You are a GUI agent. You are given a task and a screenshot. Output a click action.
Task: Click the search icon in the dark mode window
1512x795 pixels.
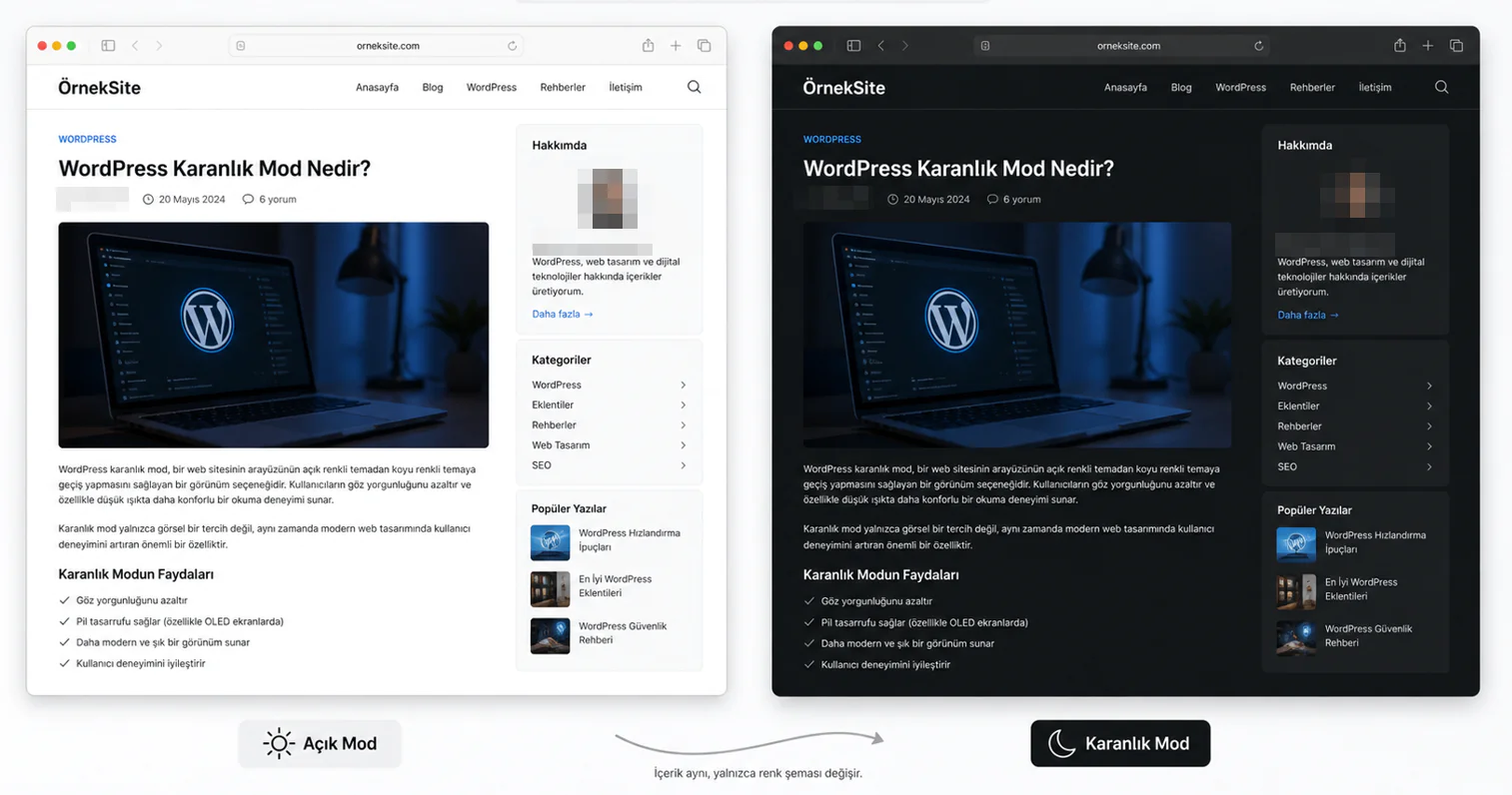click(x=1441, y=87)
